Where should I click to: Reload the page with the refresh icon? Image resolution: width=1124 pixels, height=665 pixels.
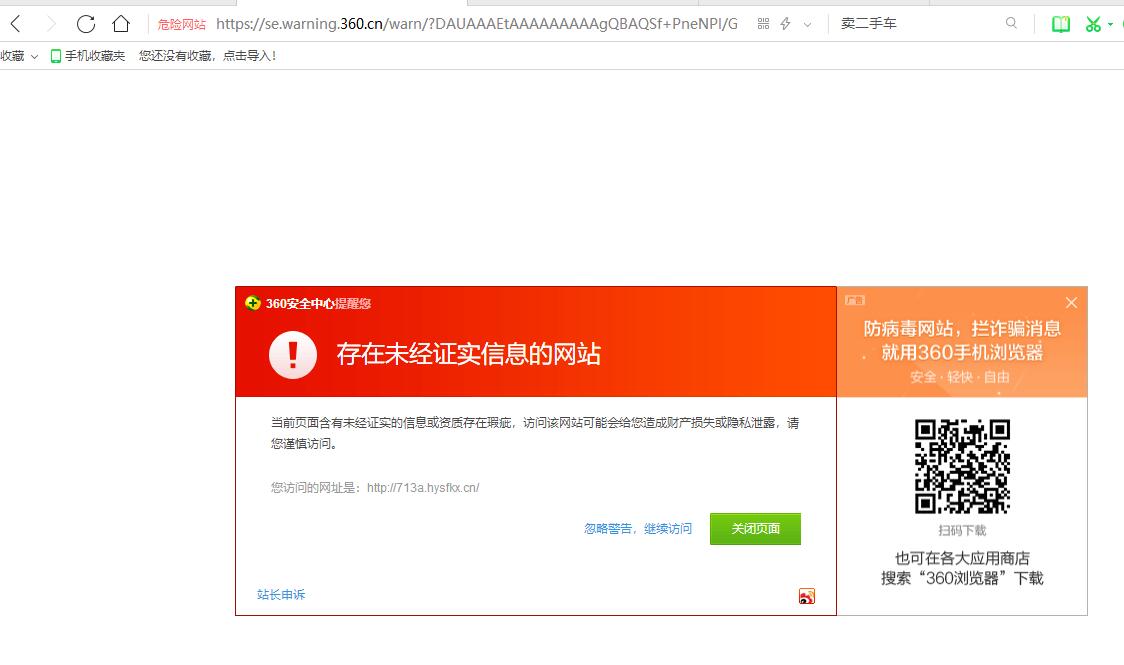click(86, 24)
